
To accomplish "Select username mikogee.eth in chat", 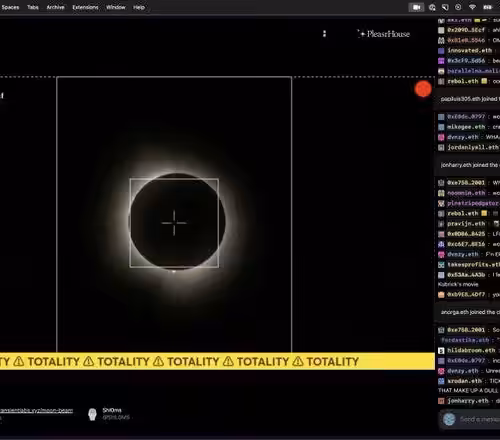I will click(466, 127).
